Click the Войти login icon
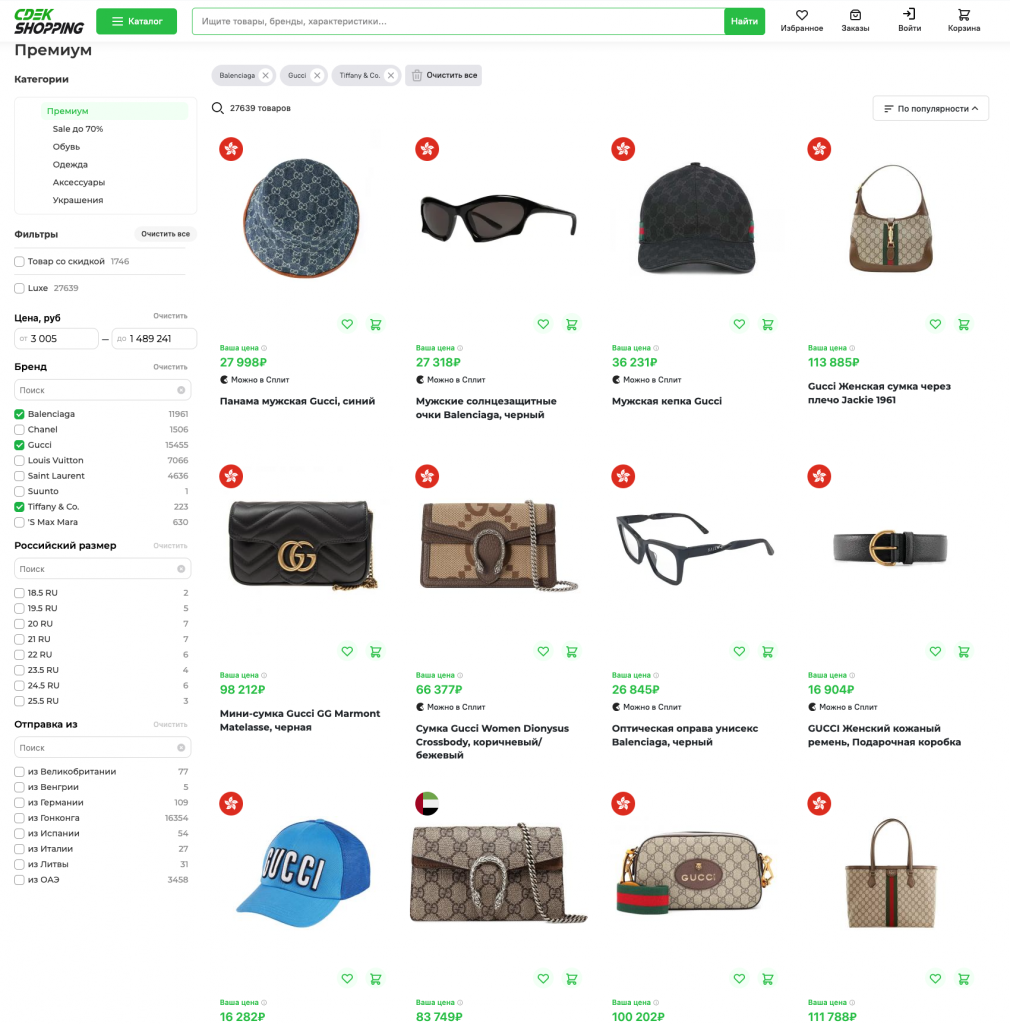Viewport: 1010px width, 1024px height. click(x=909, y=15)
